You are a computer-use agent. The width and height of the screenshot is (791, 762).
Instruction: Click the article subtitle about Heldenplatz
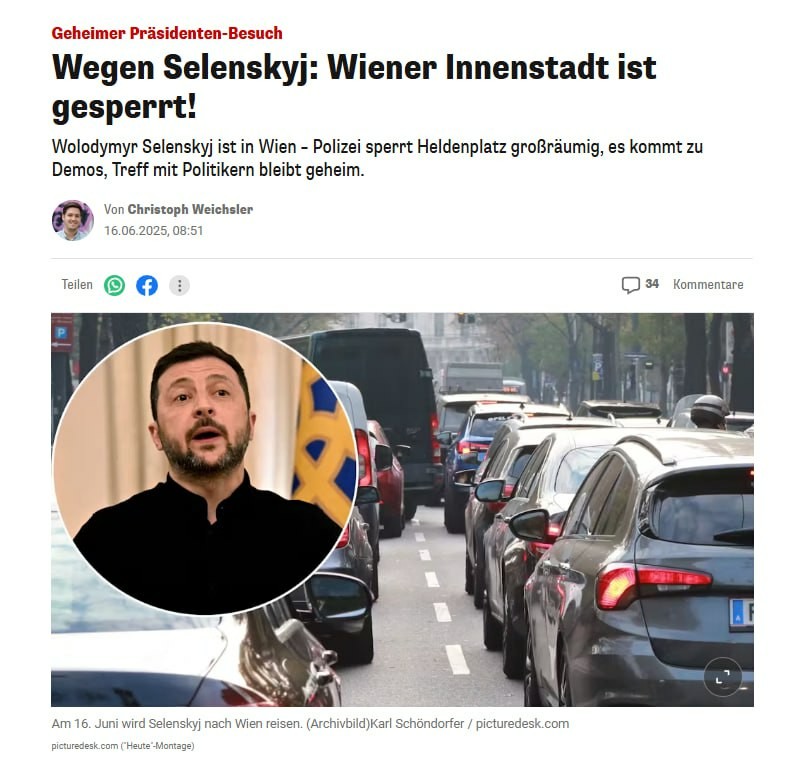click(x=377, y=158)
